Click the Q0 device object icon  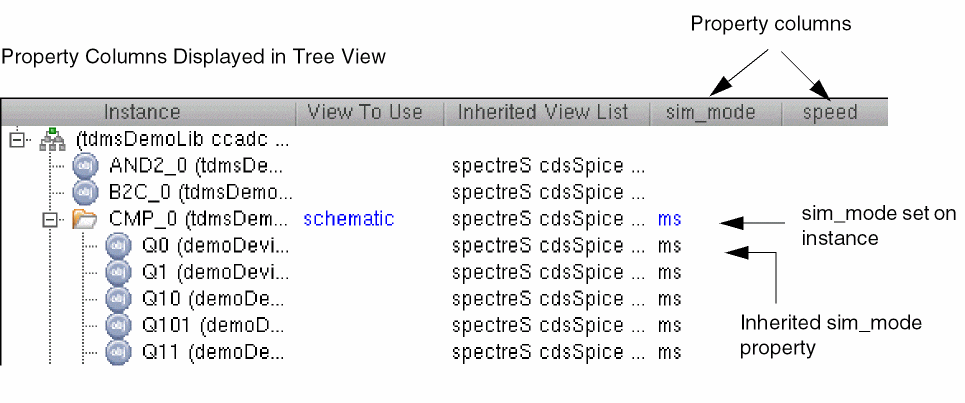pyautogui.click(x=119, y=246)
